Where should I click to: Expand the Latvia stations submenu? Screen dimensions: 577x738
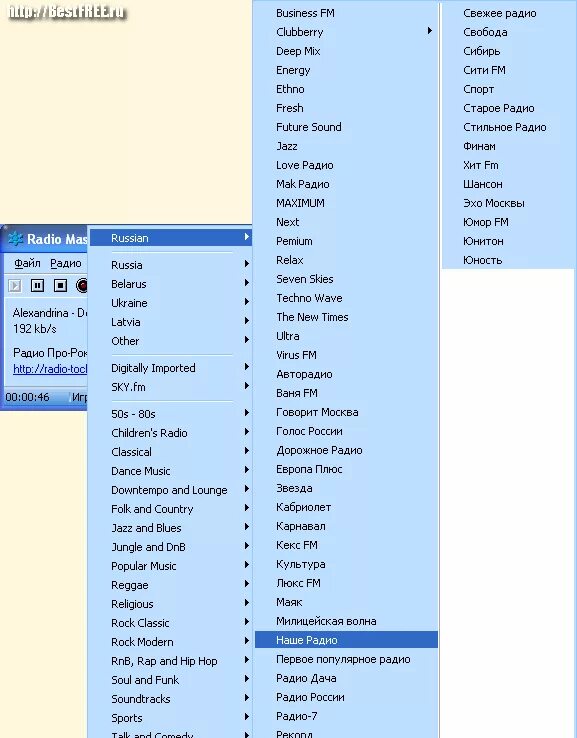171,322
